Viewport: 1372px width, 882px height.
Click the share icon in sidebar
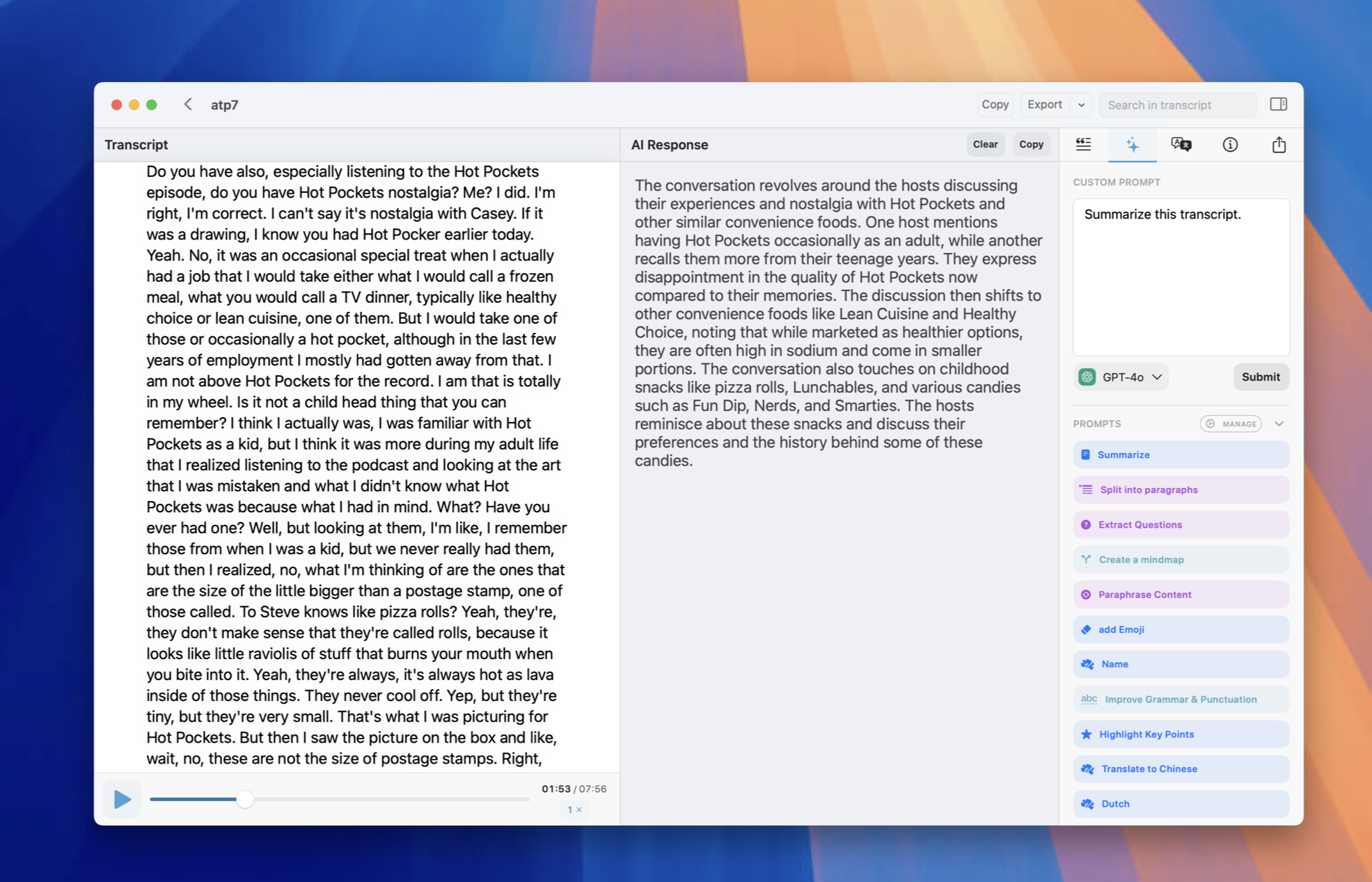click(1279, 145)
